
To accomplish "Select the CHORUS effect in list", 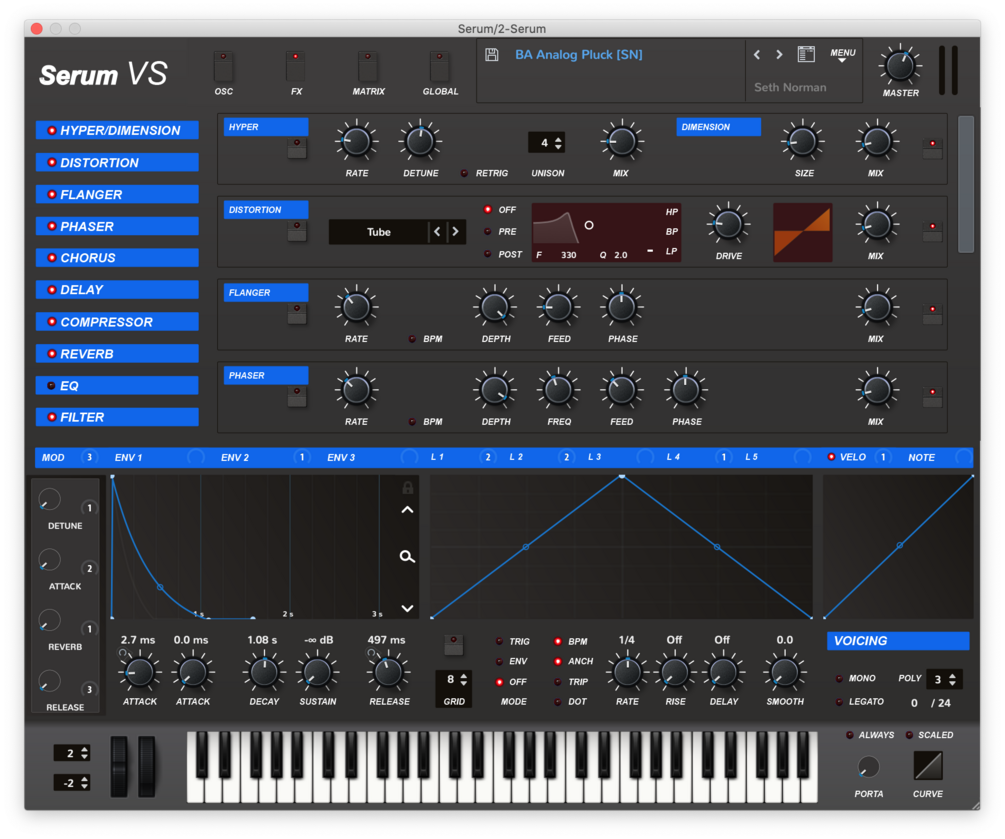I will click(117, 258).
